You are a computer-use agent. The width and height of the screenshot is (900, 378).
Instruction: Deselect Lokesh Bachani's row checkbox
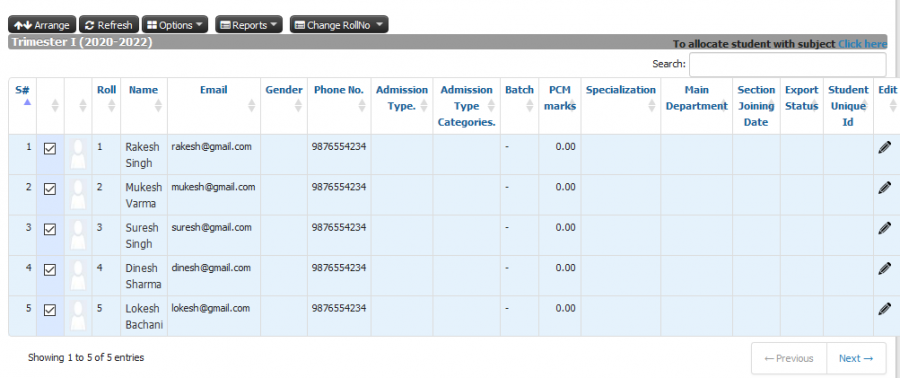tap(50, 310)
